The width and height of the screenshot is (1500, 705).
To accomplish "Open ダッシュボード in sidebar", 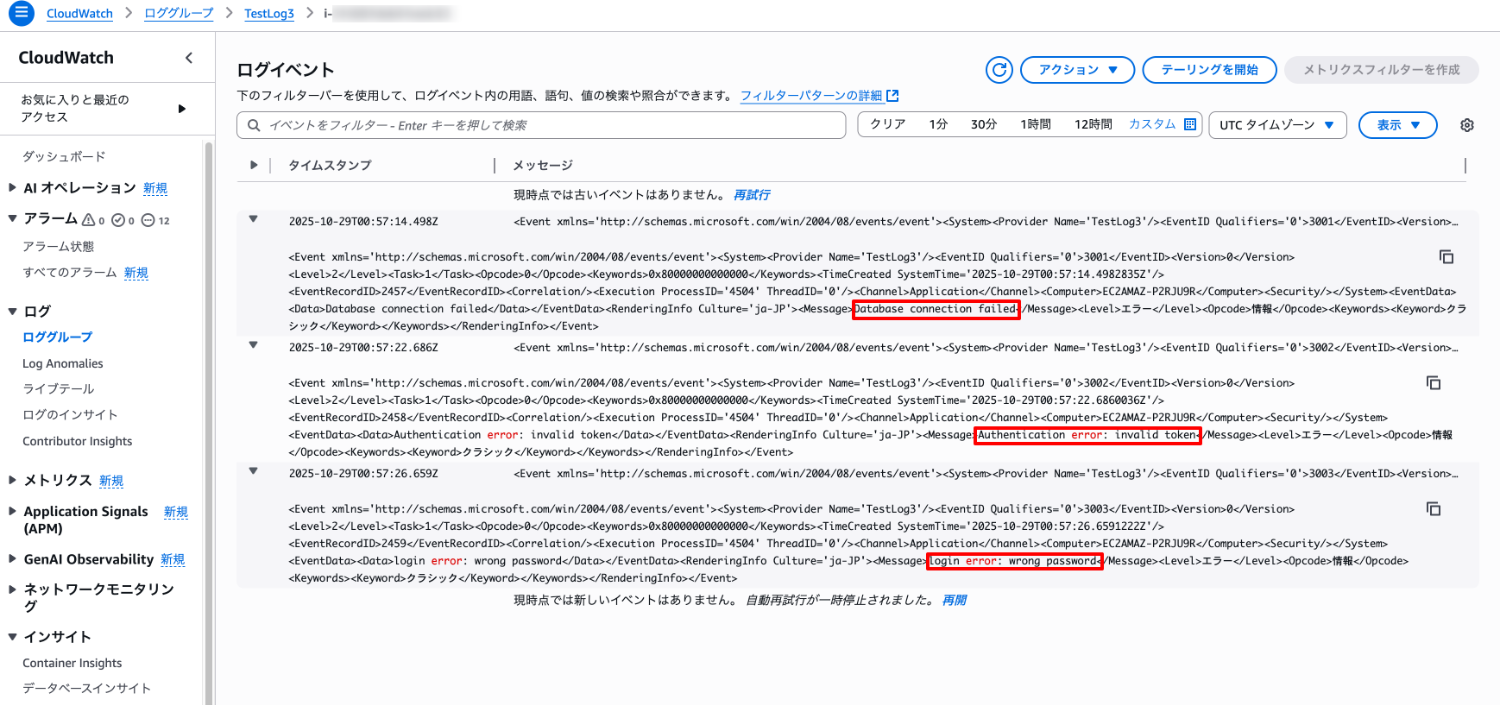I will (x=64, y=157).
